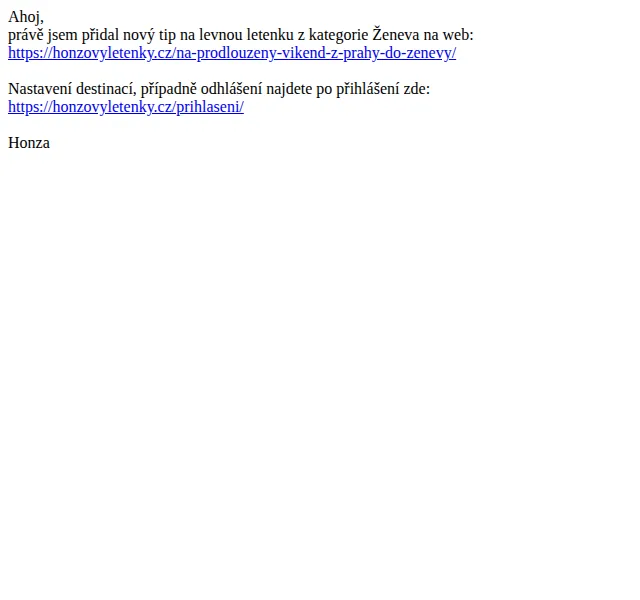640x600 pixels.
Task: Open the Prague to Geneva weekend link
Action: [232, 53]
